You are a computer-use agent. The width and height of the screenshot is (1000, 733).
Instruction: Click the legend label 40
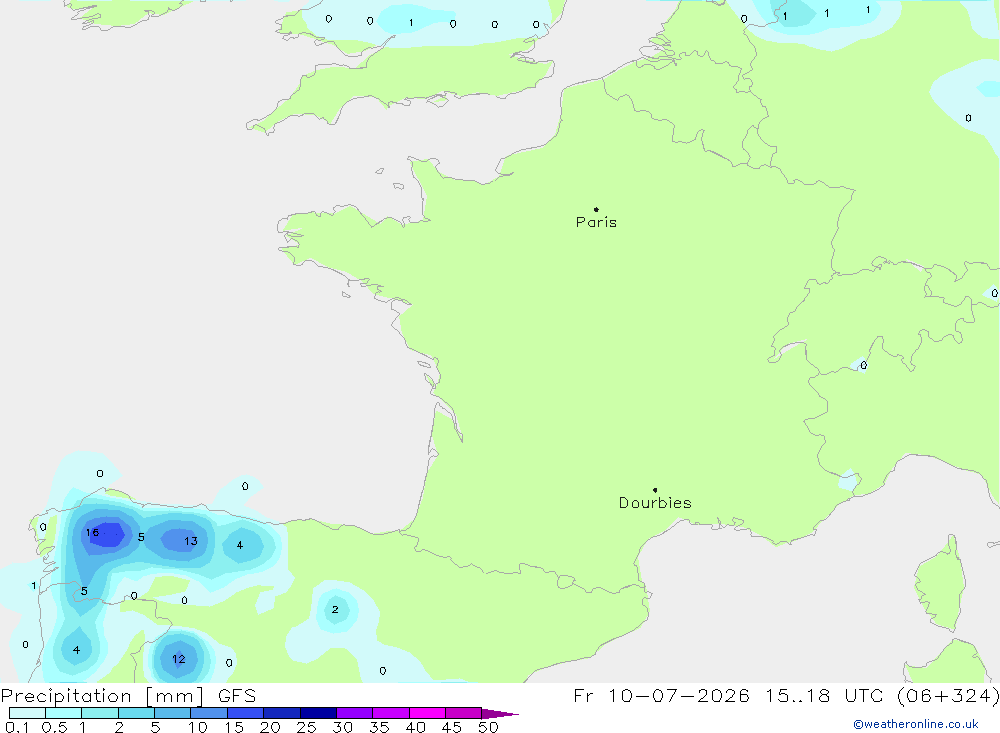click(416, 727)
